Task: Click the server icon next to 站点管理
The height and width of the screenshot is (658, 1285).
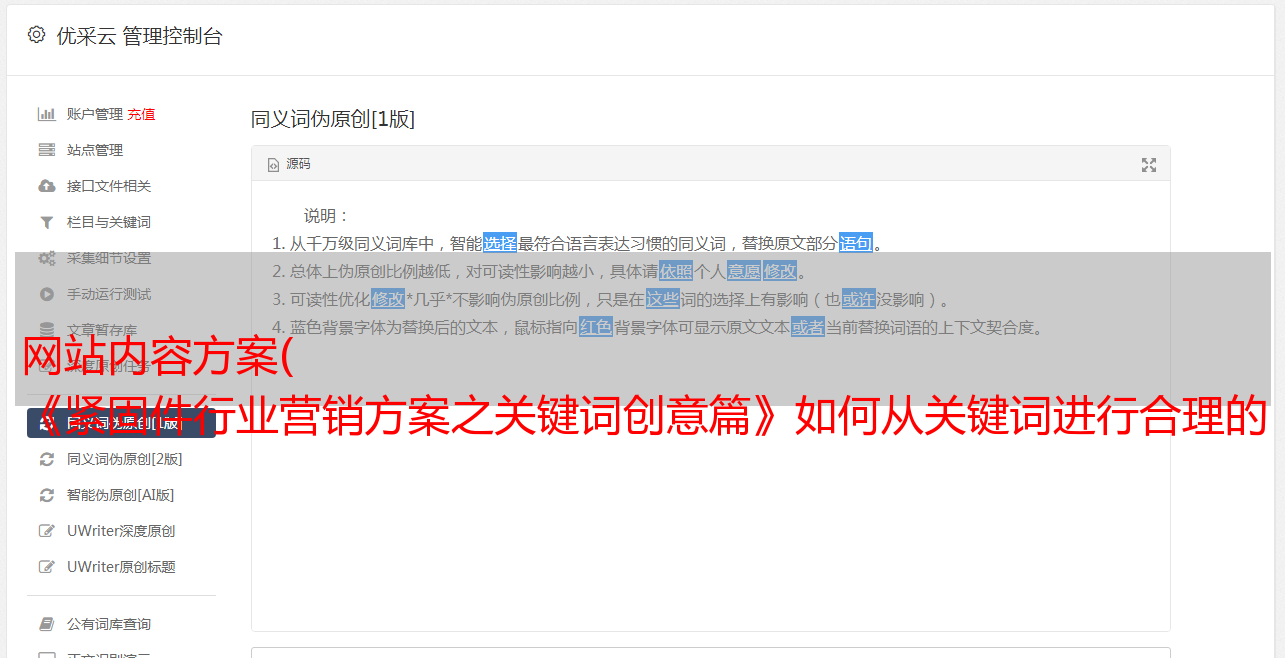Action: (46, 150)
